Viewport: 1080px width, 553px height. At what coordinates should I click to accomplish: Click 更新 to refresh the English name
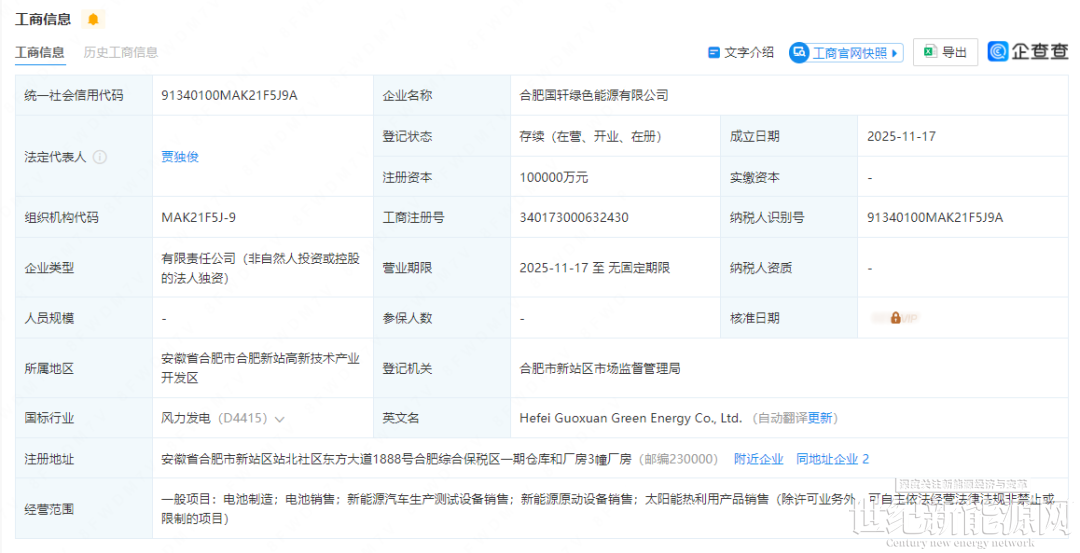[x=821, y=418]
